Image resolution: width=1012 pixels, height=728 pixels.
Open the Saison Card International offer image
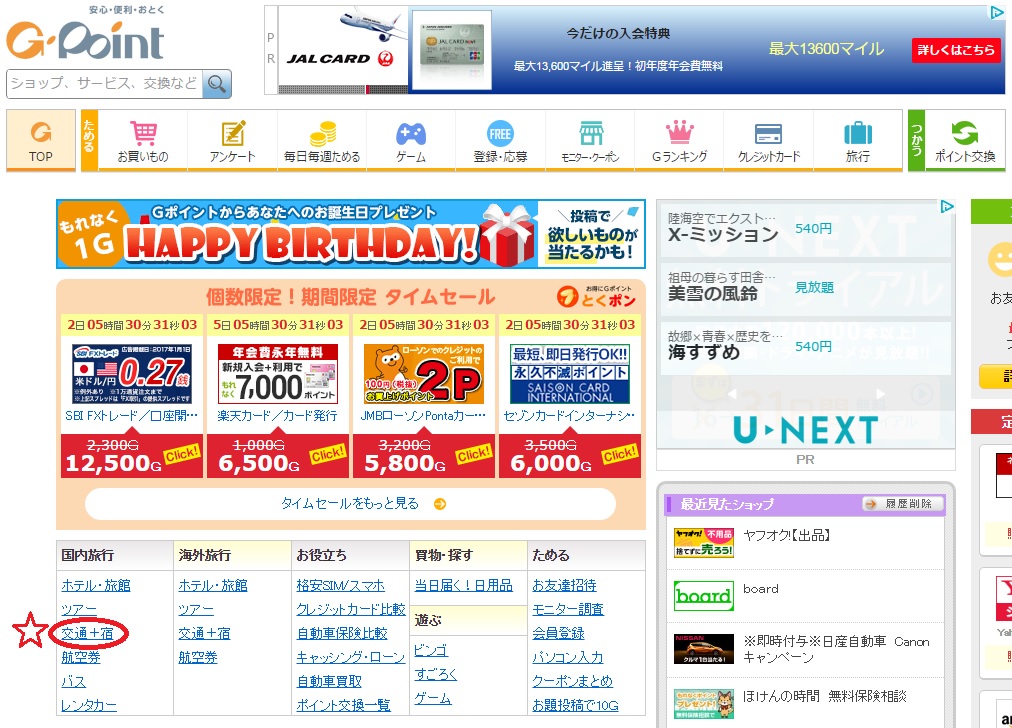(570, 374)
